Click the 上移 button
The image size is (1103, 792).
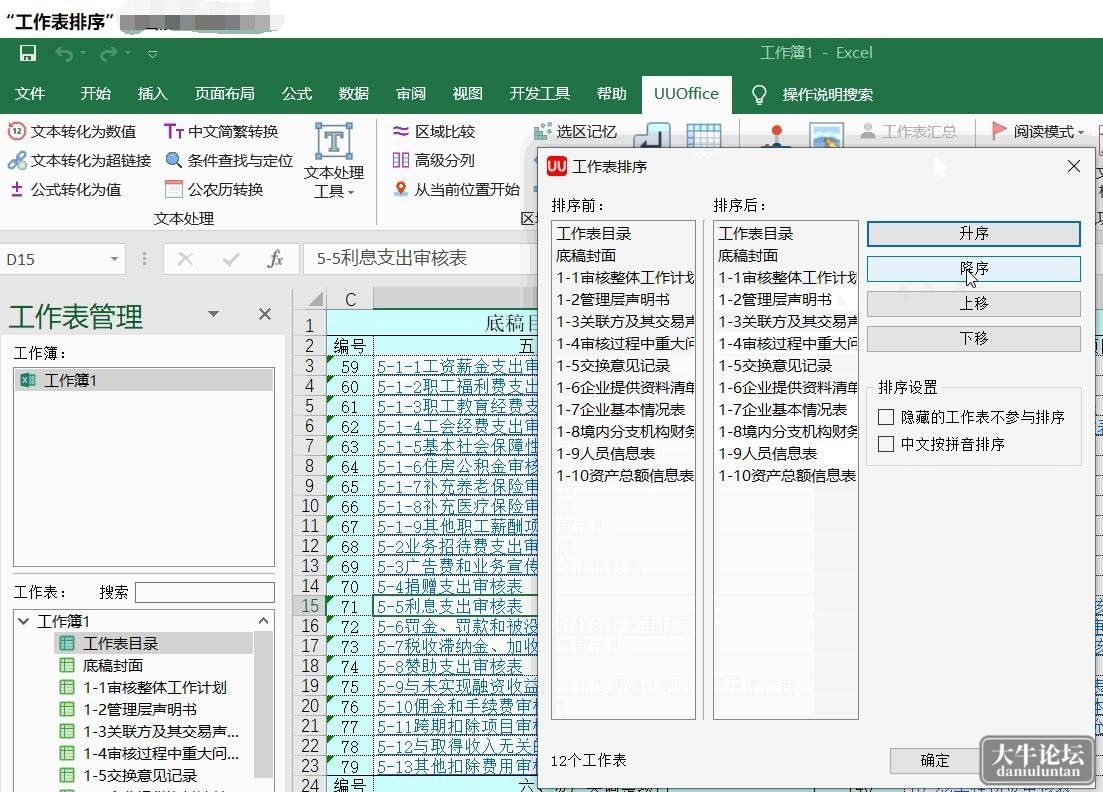(974, 304)
